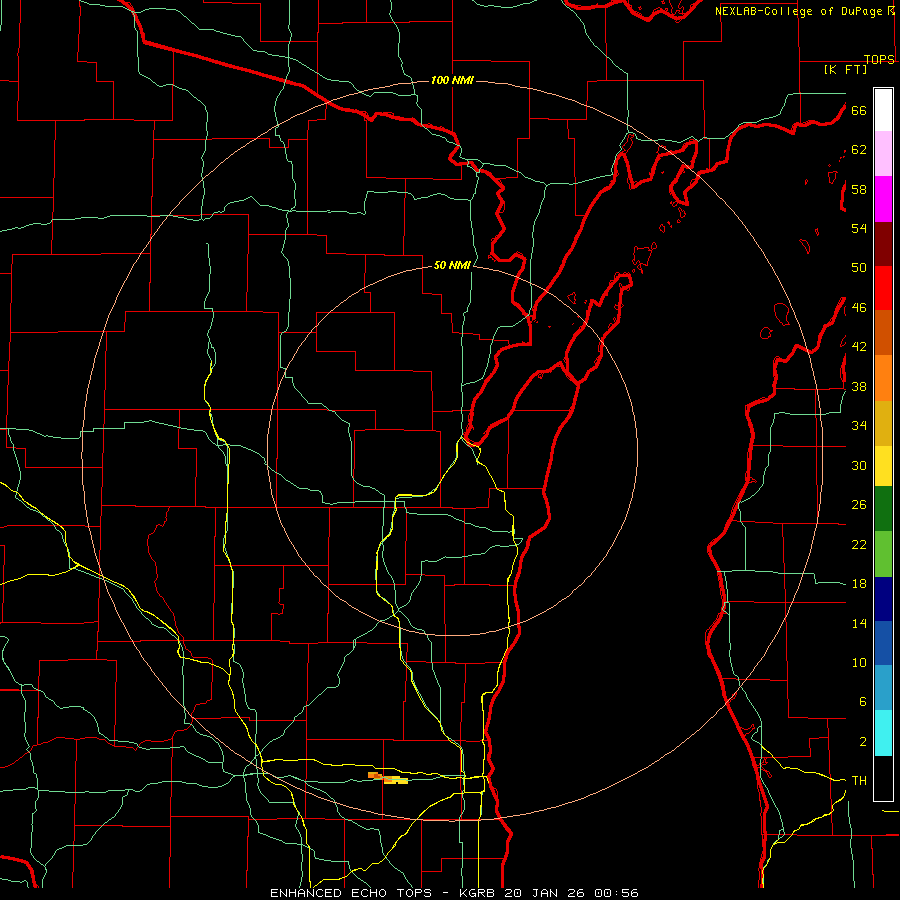The height and width of the screenshot is (900, 900).
Task: Click the light blue legend swatch near 6
Action: click(x=883, y=688)
